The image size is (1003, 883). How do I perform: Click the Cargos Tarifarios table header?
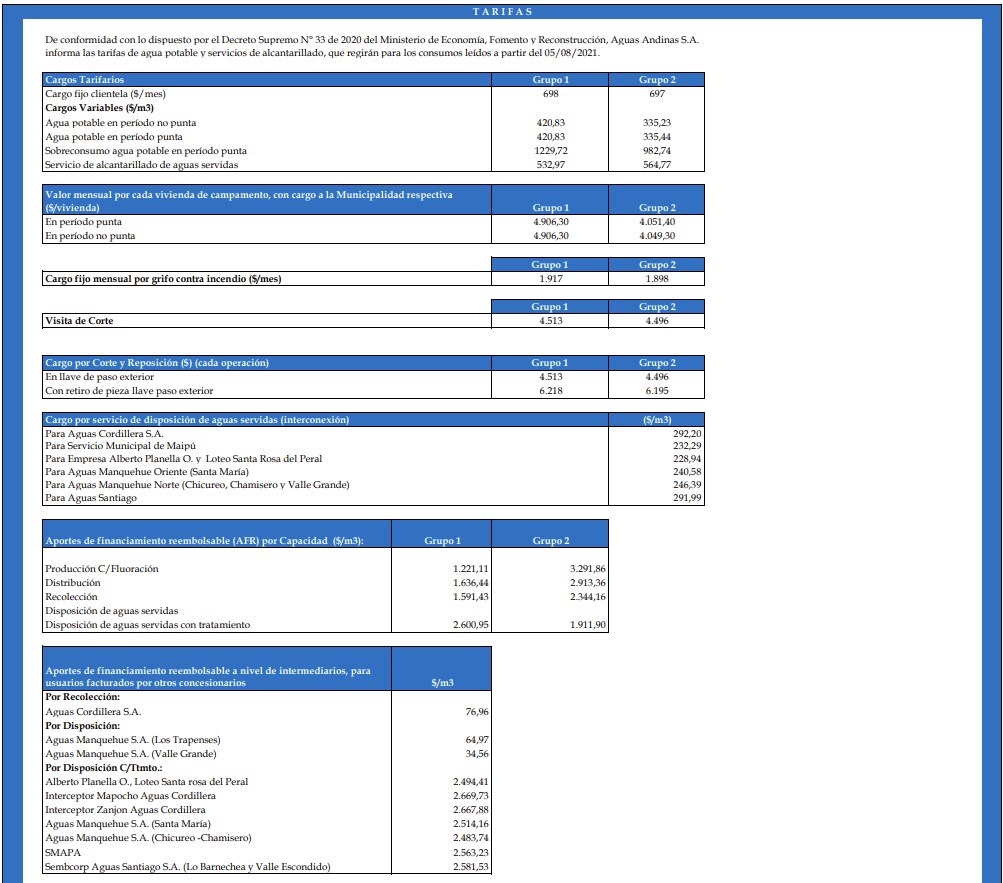85,79
